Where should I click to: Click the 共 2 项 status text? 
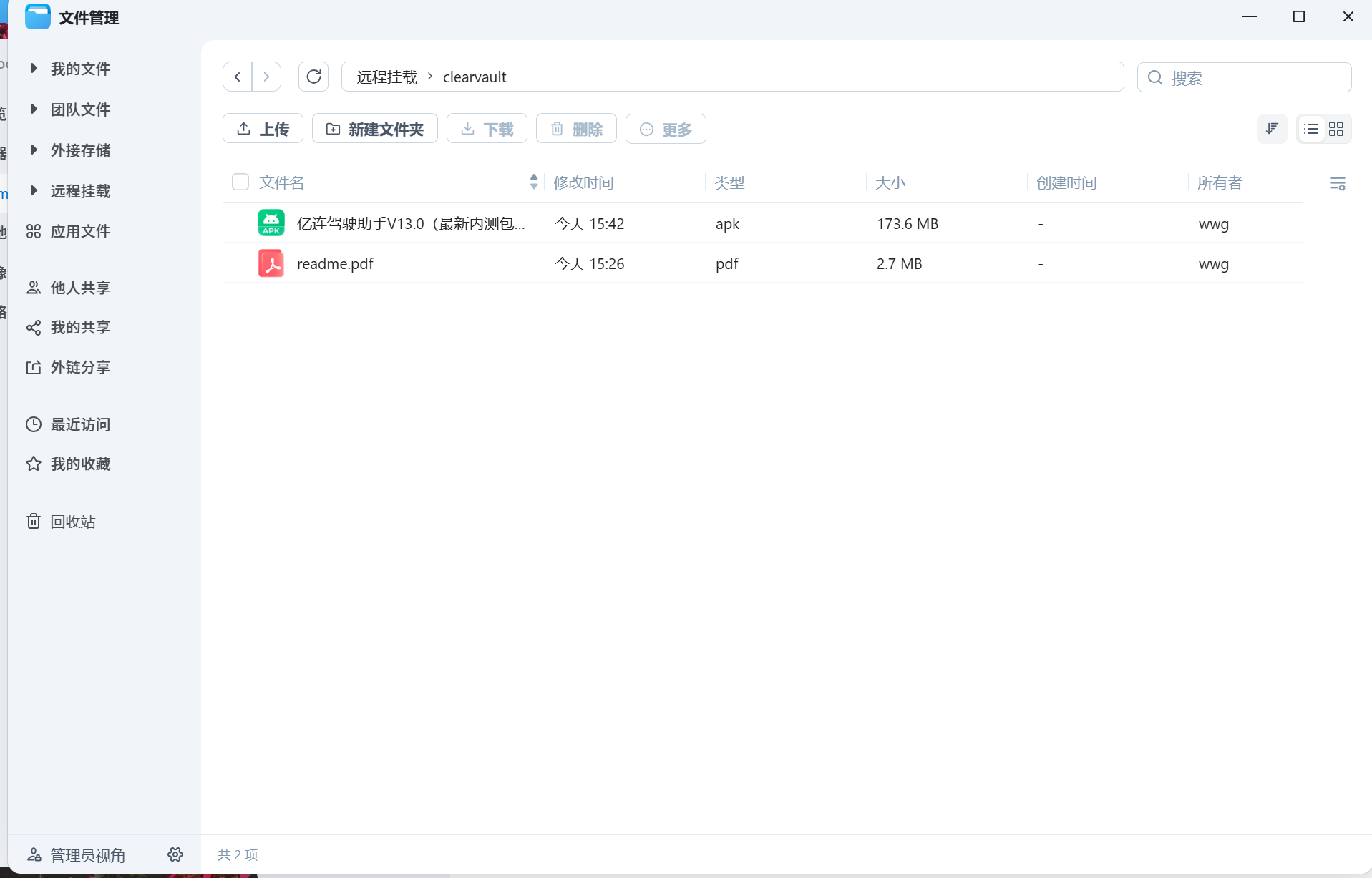[x=238, y=854]
